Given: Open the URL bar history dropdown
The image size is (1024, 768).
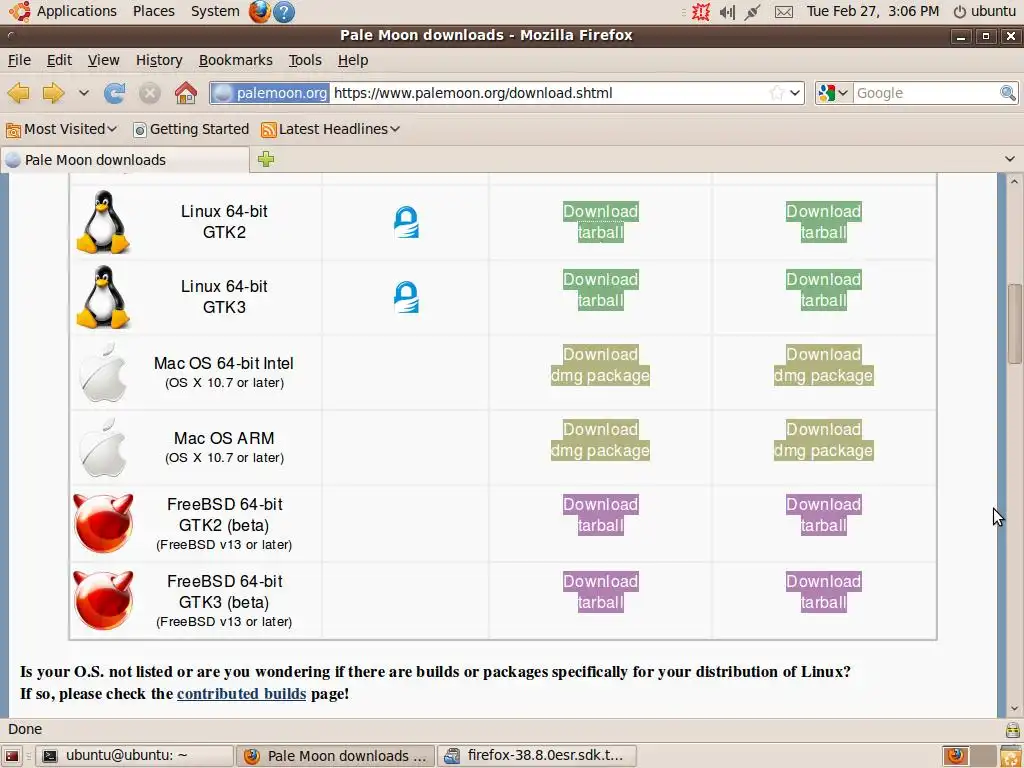Looking at the screenshot, I should click(x=795, y=93).
